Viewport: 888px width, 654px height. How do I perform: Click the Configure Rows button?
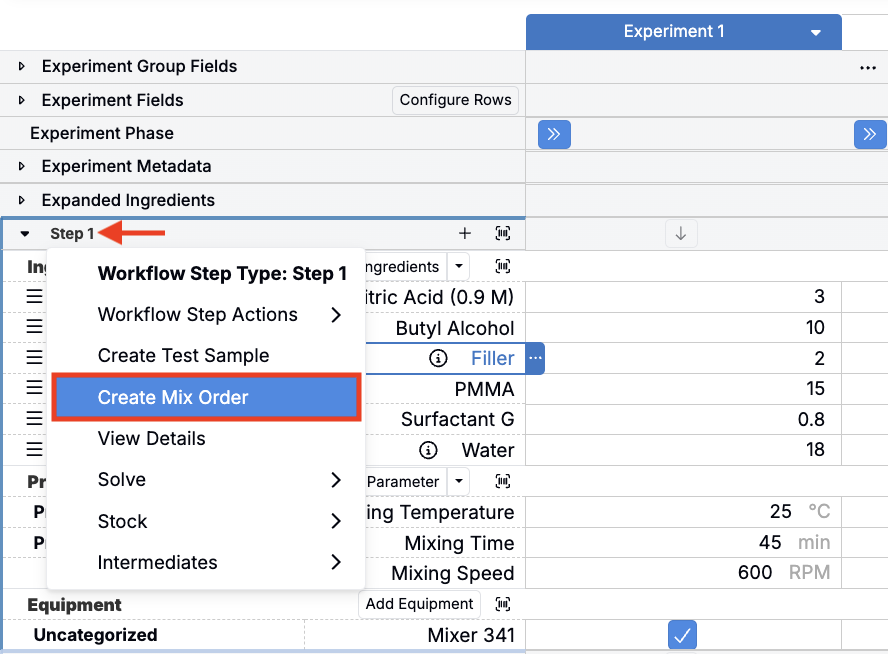click(x=455, y=100)
